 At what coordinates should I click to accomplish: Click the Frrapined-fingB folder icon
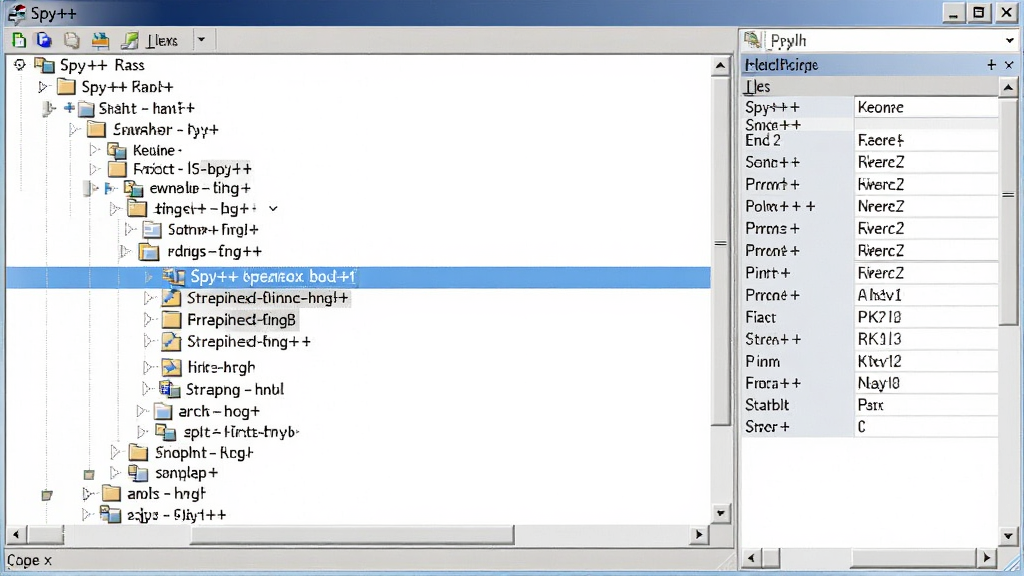point(171,320)
